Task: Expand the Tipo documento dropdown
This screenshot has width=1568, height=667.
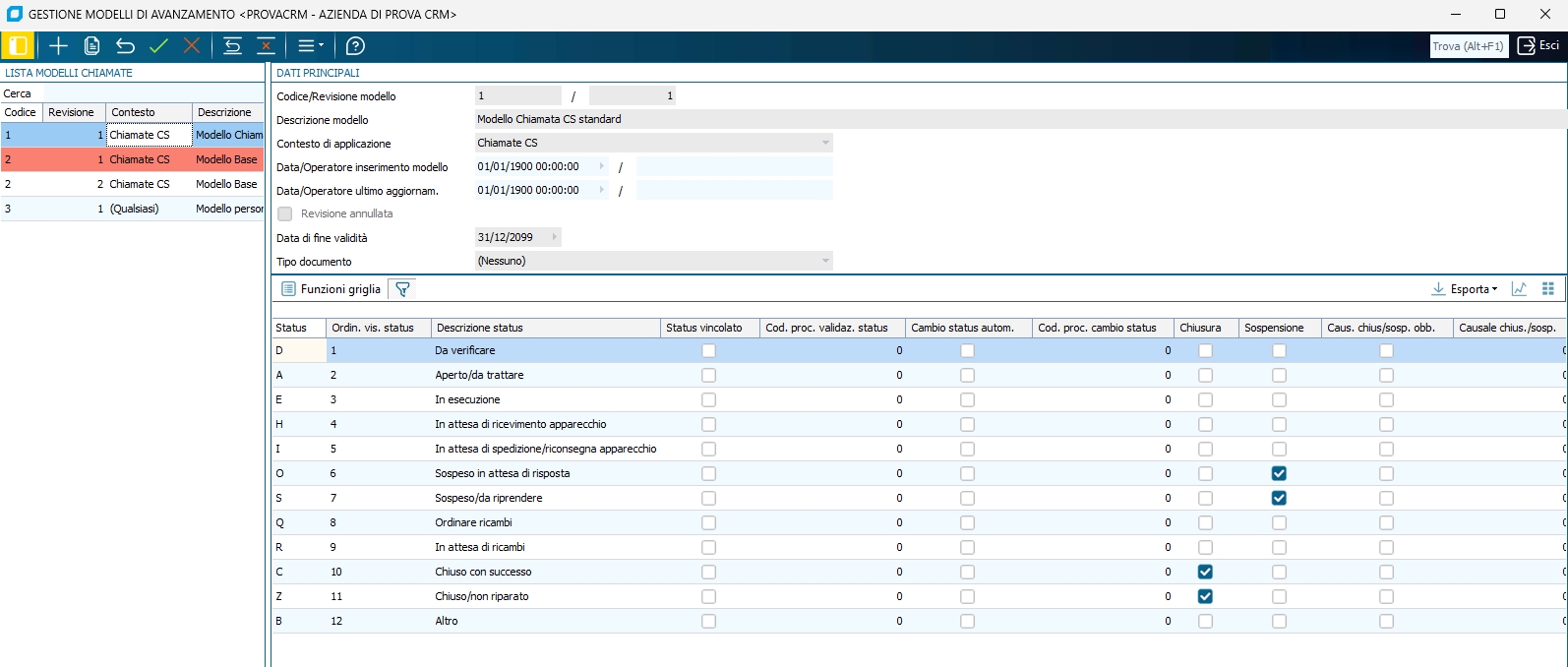Action: [824, 262]
